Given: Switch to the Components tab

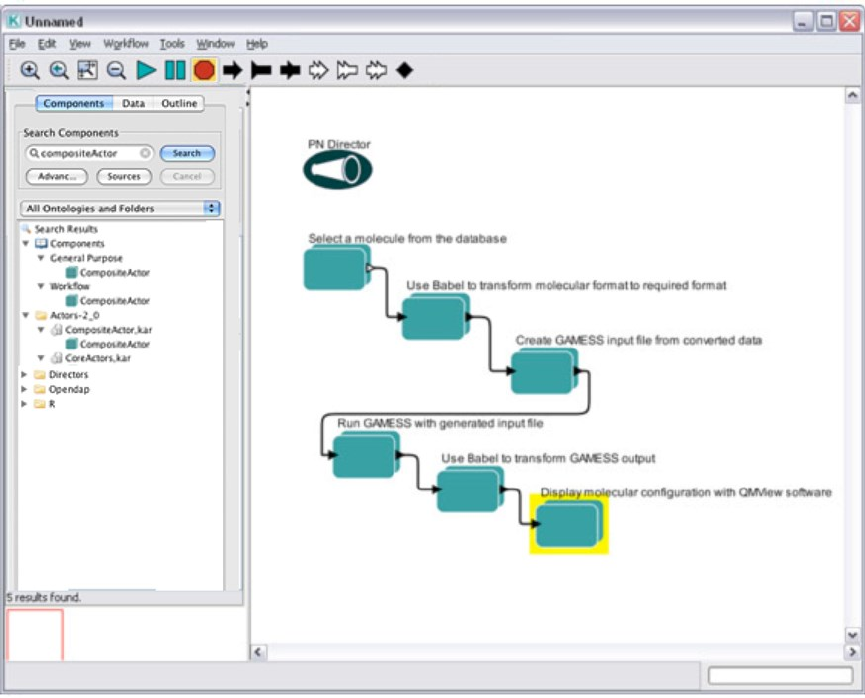Looking at the screenshot, I should click(73, 103).
